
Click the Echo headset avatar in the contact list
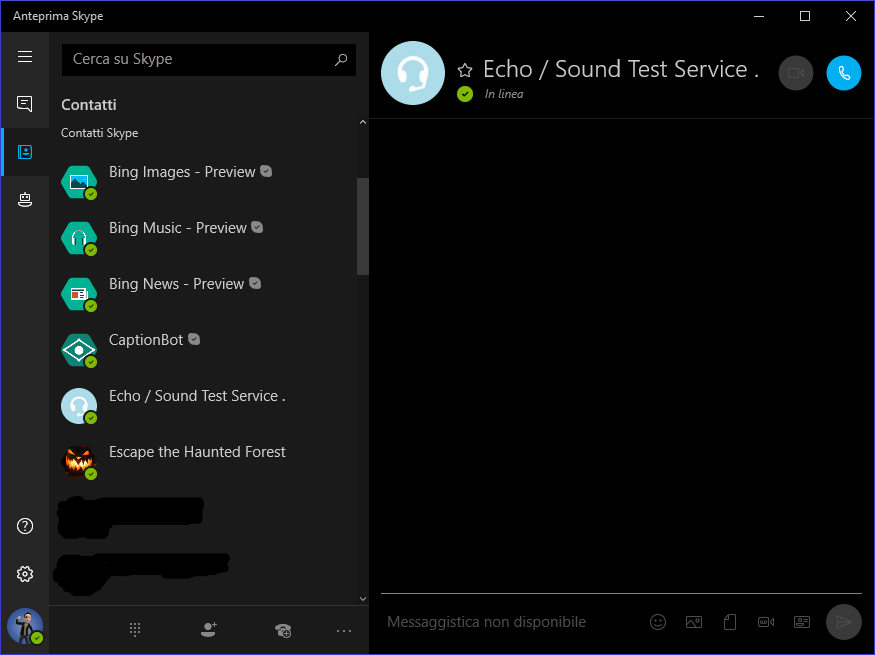[79, 406]
